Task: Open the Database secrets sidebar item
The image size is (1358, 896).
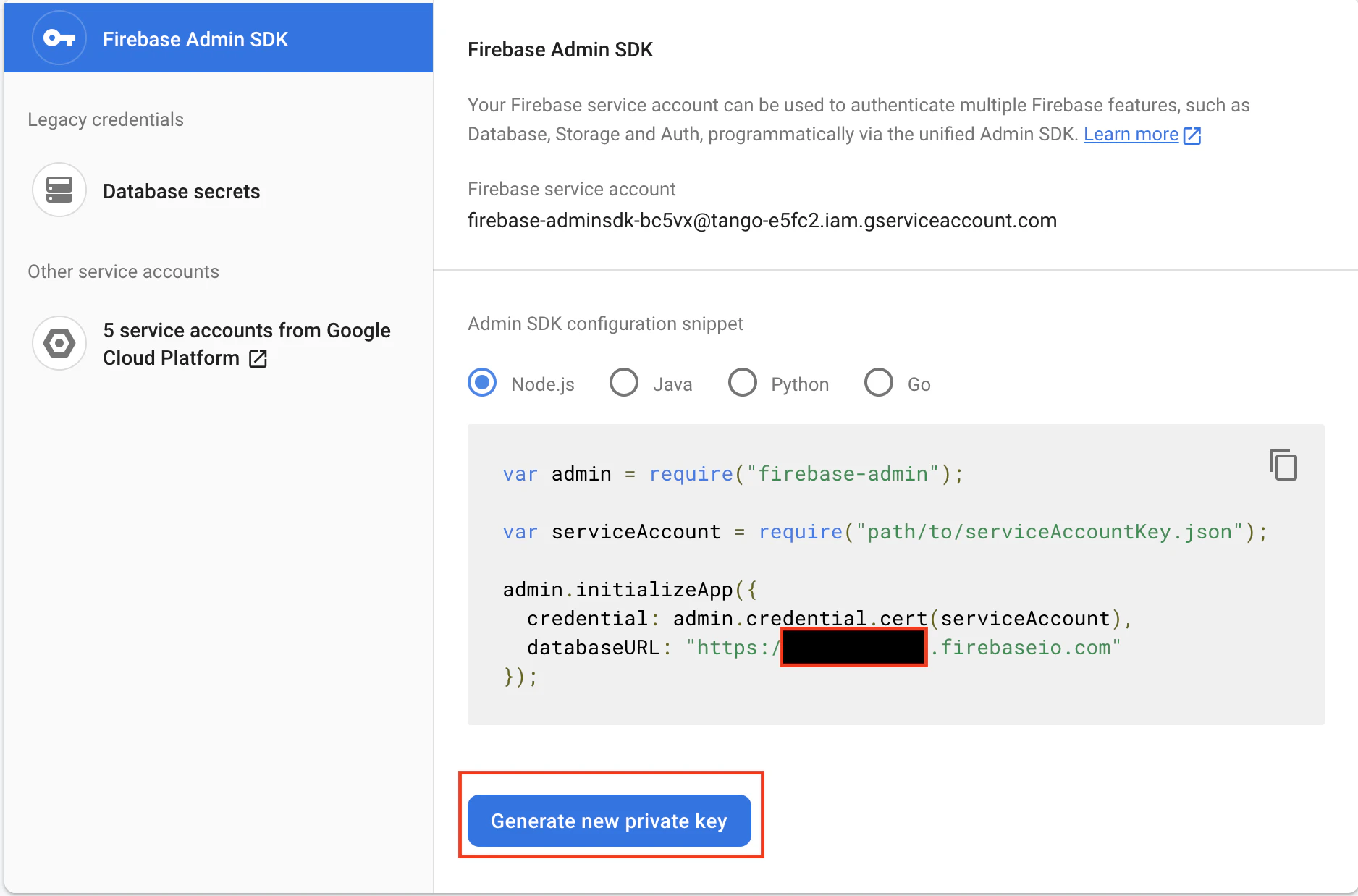Action: (x=219, y=191)
